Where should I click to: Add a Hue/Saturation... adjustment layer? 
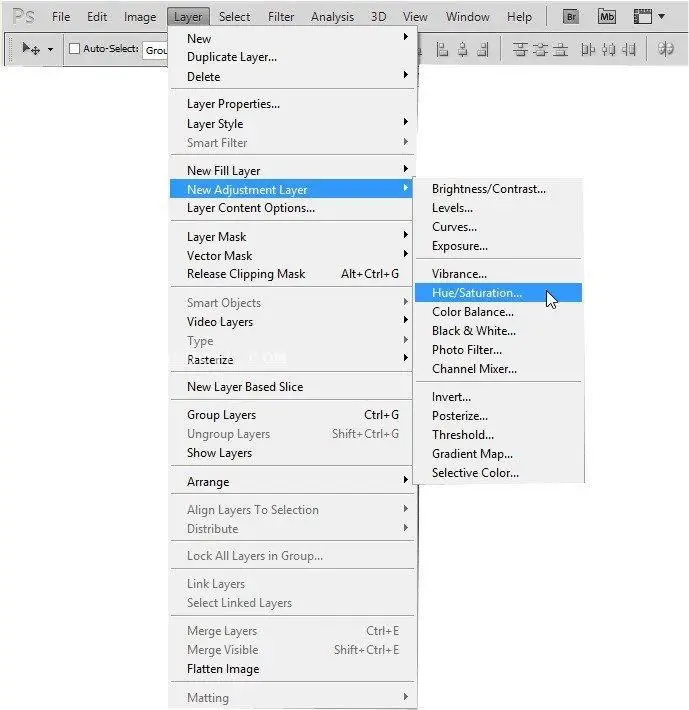coord(498,293)
